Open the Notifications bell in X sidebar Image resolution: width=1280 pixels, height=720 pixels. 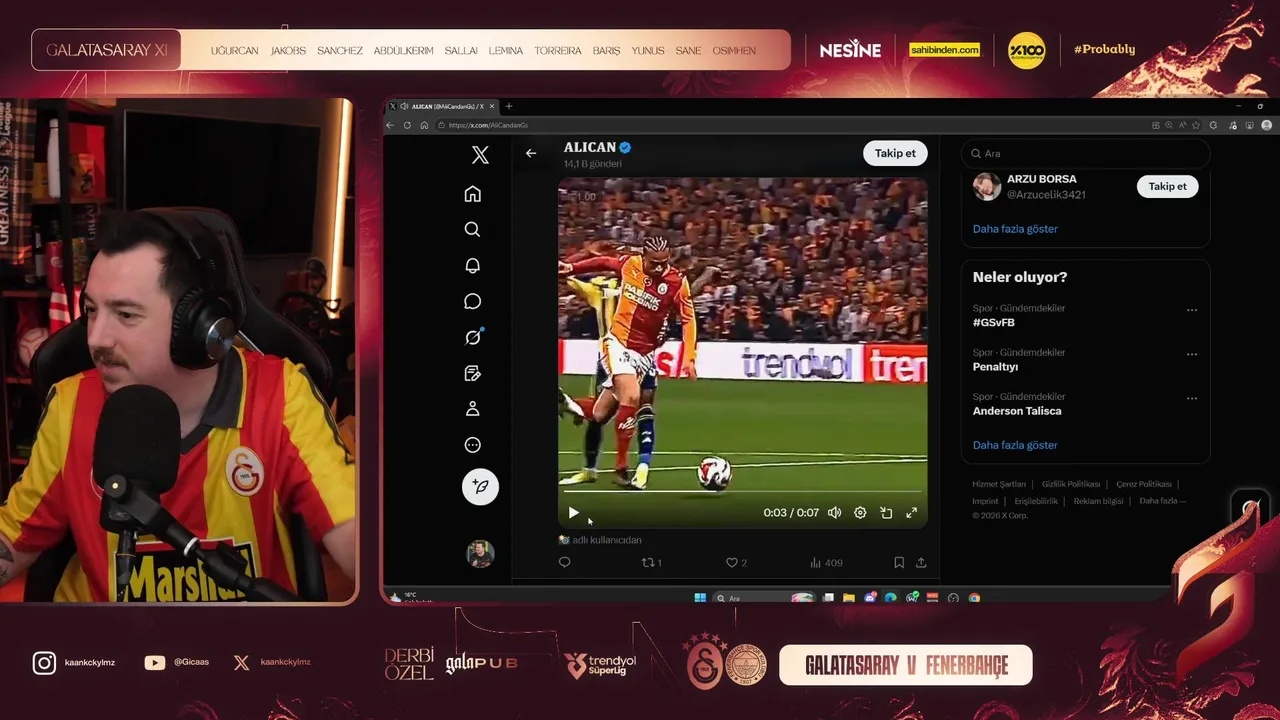tap(473, 265)
